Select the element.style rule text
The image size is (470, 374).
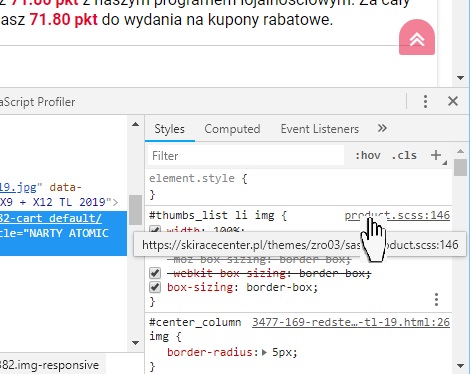click(x=192, y=178)
